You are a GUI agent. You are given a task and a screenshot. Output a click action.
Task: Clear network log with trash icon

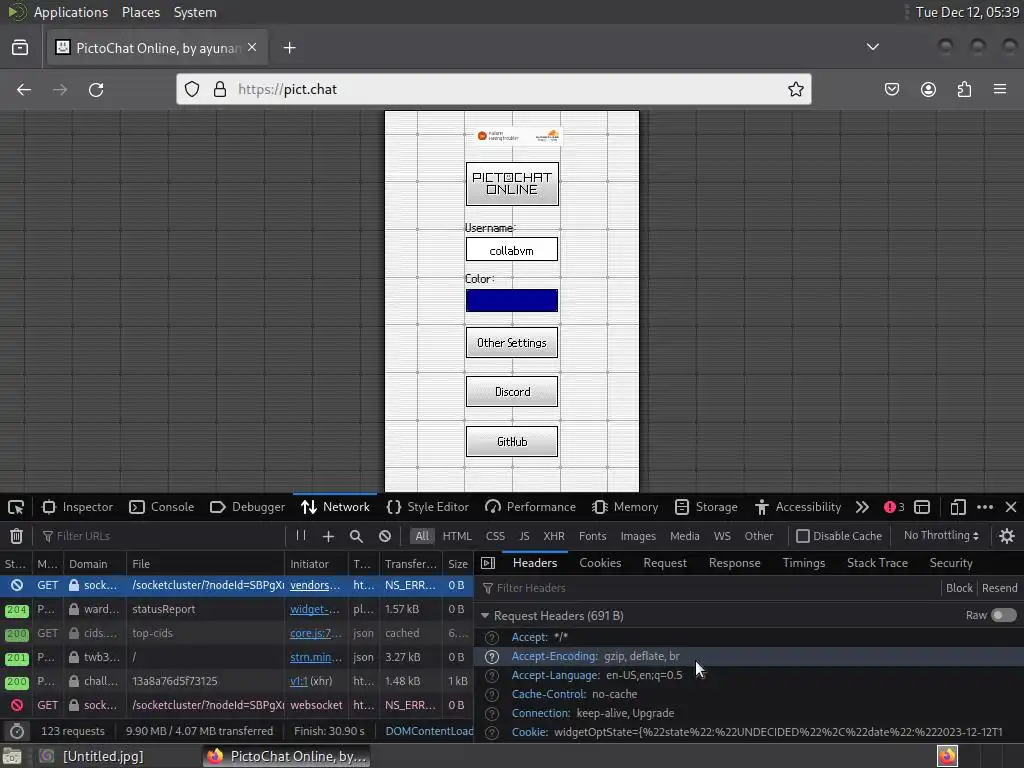16,536
